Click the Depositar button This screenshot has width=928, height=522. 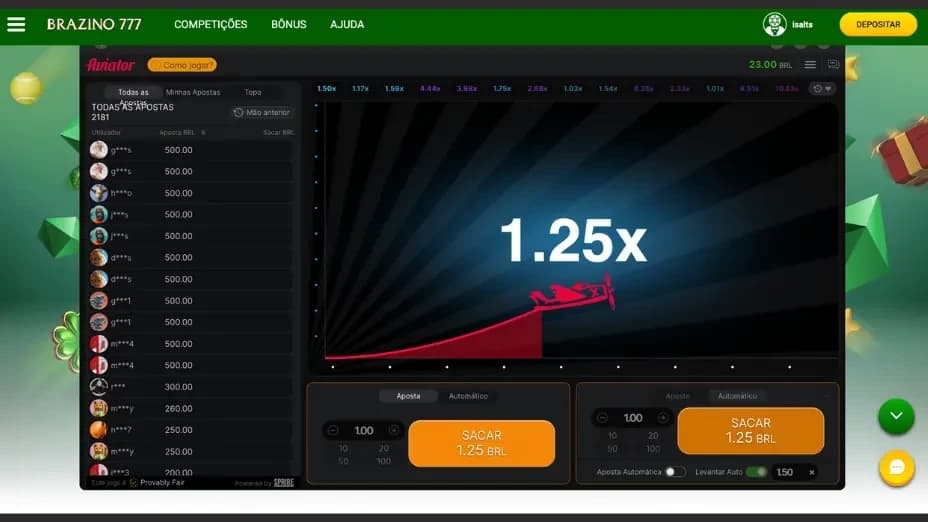click(x=878, y=24)
